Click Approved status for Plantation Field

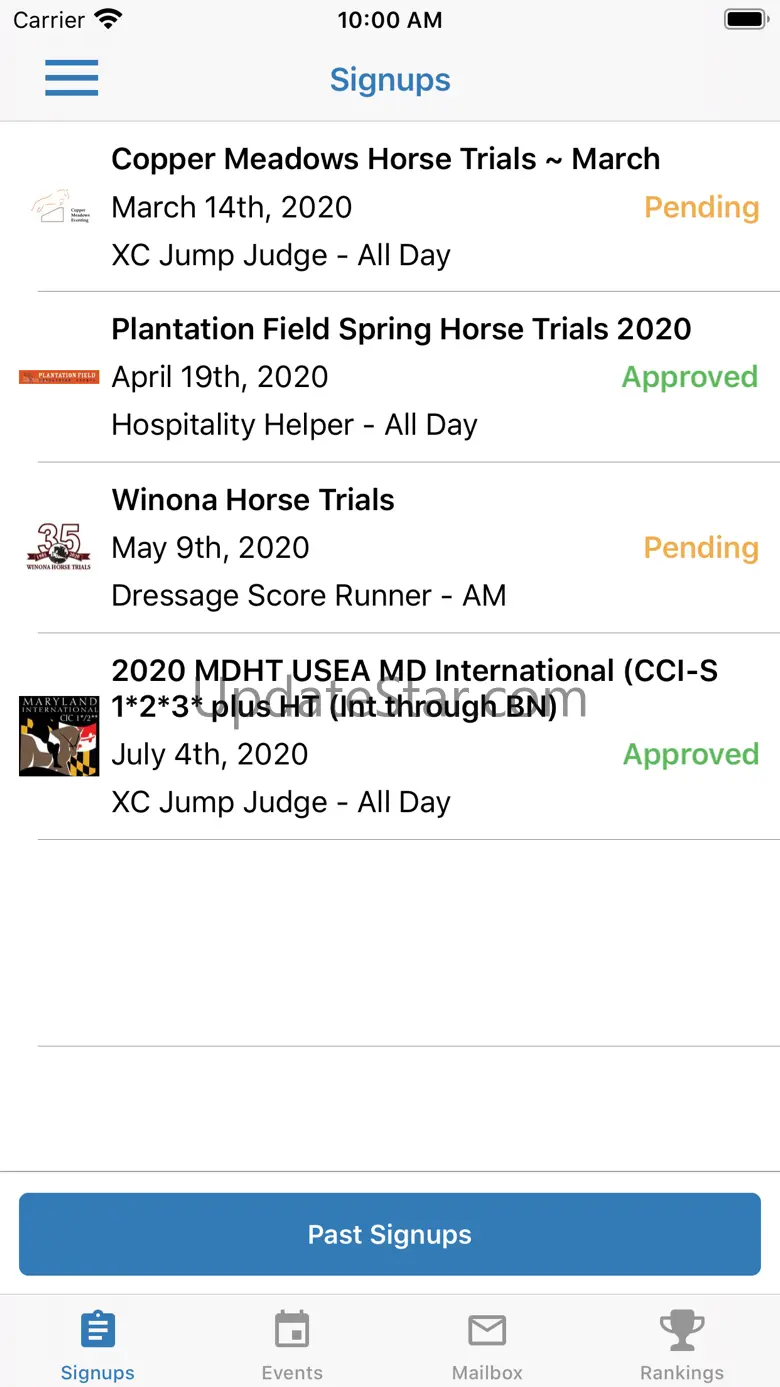tap(690, 377)
